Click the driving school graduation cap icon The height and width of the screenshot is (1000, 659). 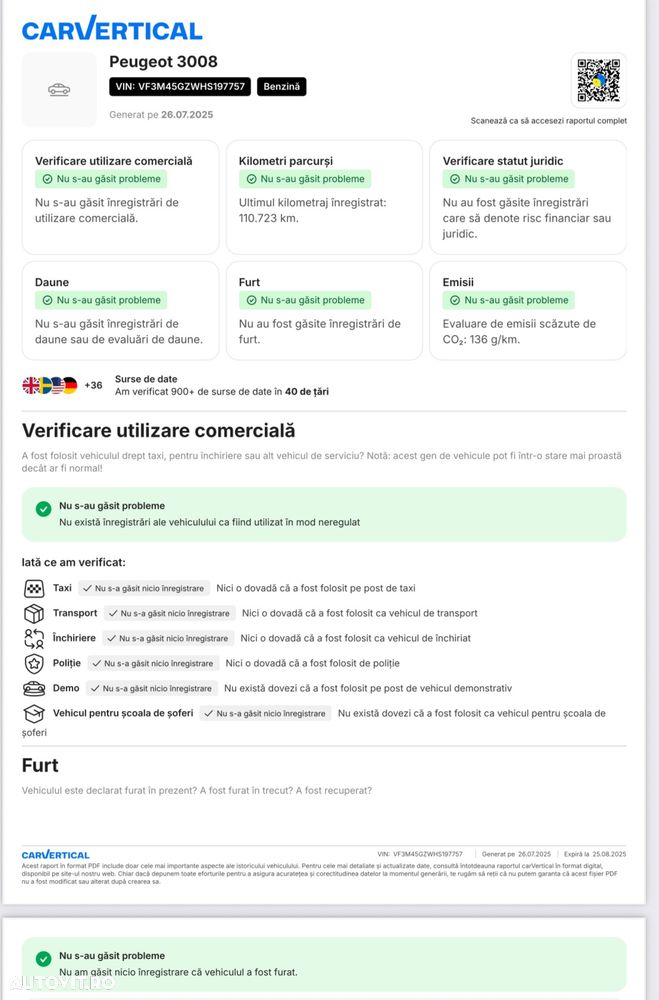click(34, 713)
